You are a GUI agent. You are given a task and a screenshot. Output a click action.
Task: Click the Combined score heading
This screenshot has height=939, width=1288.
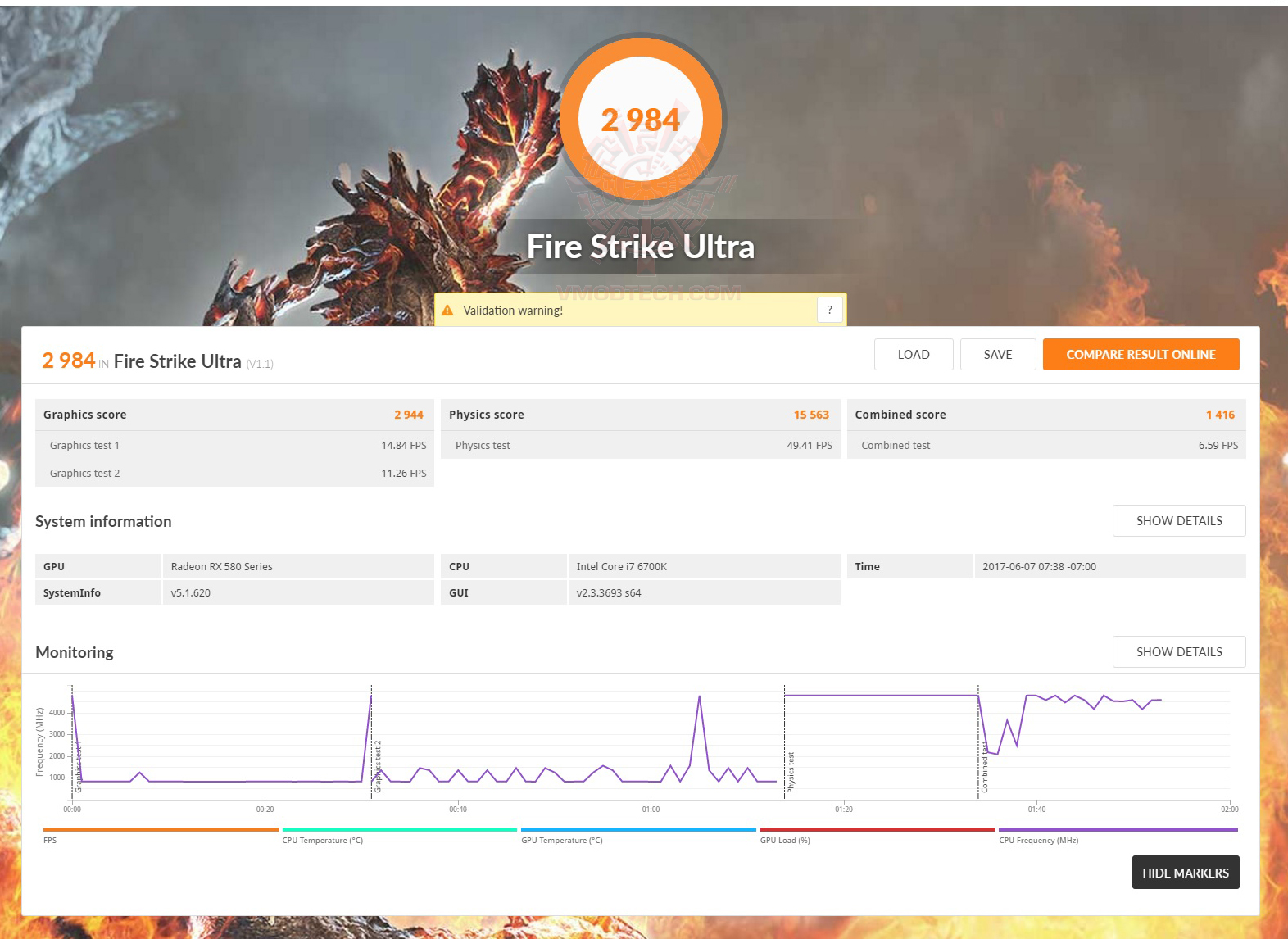point(900,415)
